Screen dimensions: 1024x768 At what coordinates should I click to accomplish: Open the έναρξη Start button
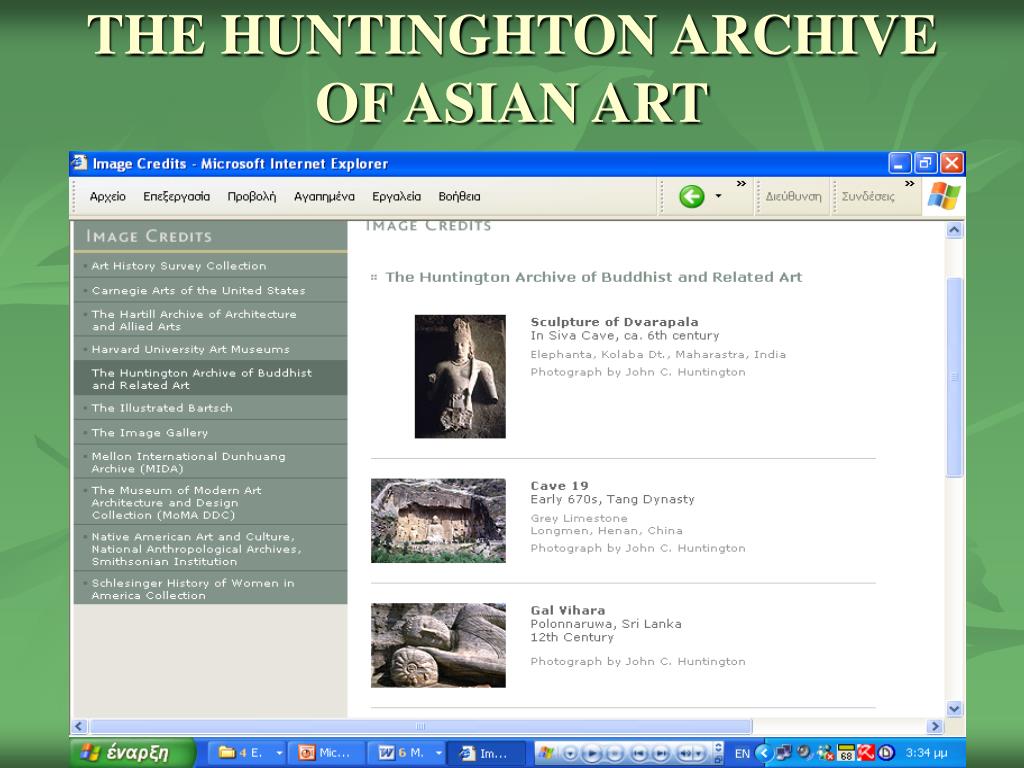133,753
